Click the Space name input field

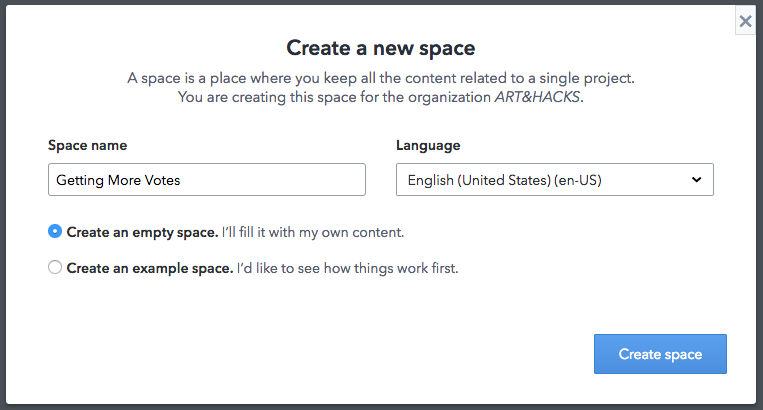(207, 180)
